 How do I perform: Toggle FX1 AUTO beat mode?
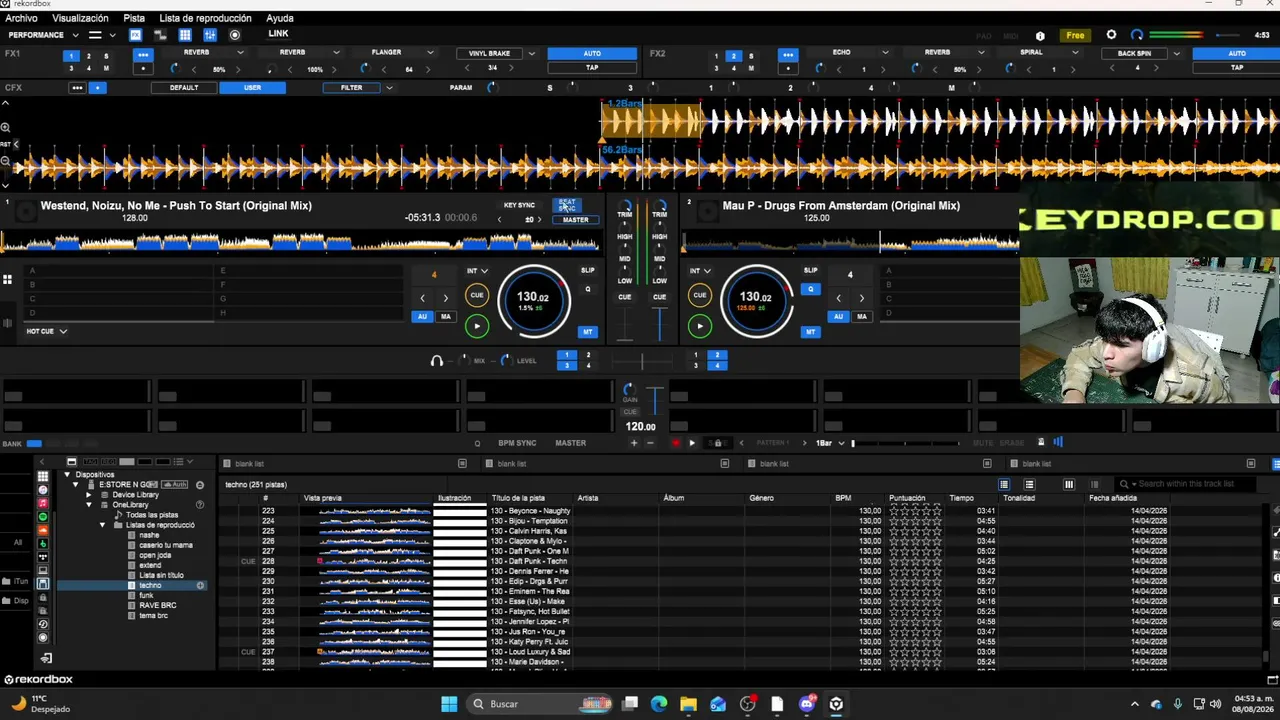coord(592,54)
